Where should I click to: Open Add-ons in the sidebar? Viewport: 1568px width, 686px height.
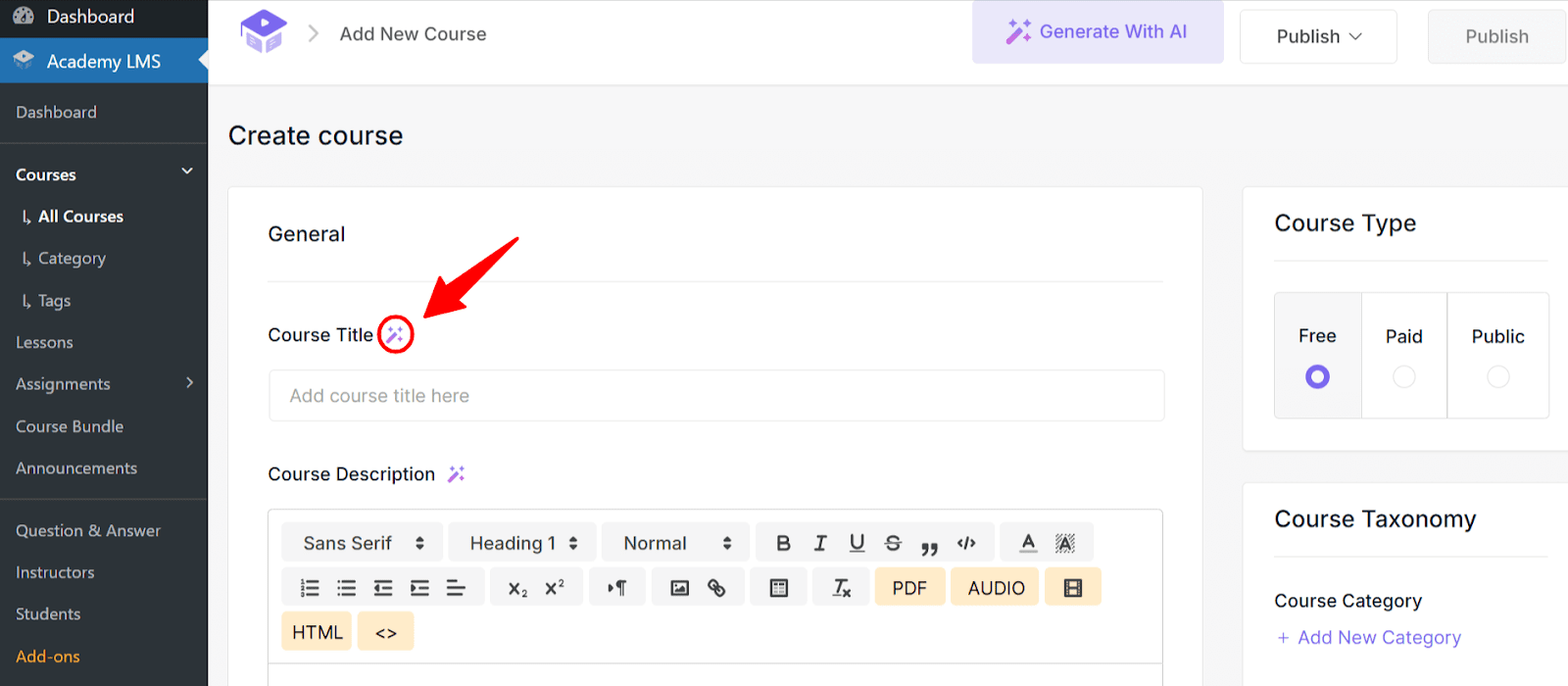pyautogui.click(x=48, y=657)
